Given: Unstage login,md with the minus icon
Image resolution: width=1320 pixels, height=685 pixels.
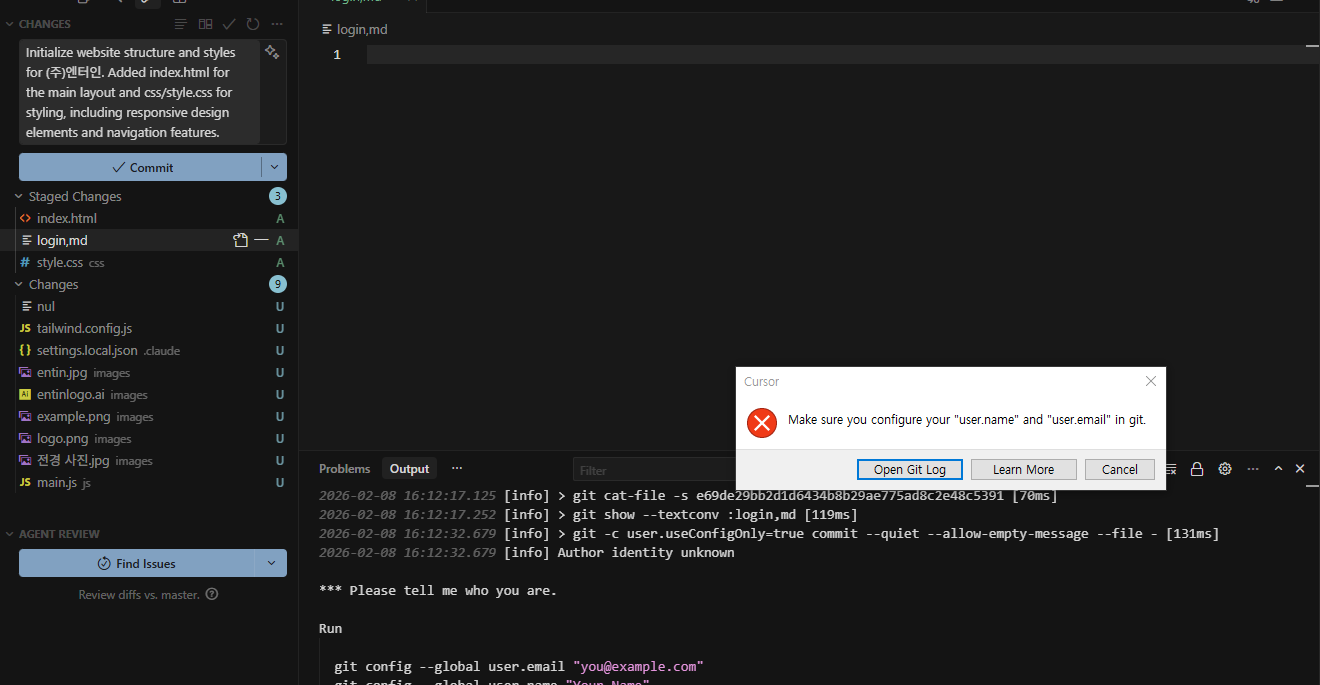Looking at the screenshot, I should click(261, 240).
